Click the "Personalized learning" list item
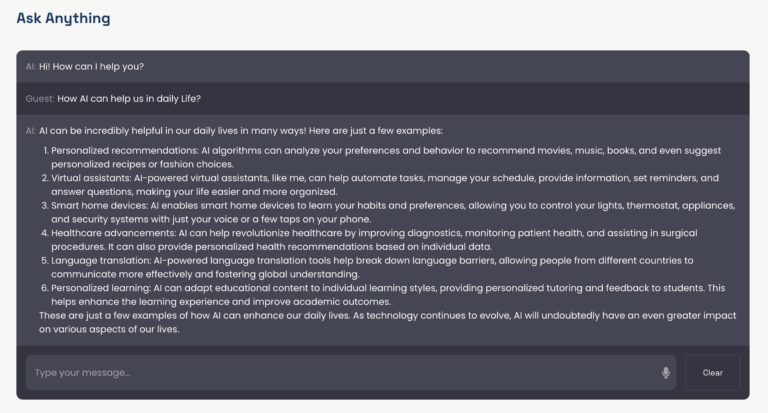The height and width of the screenshot is (413, 768). click(x=380, y=288)
